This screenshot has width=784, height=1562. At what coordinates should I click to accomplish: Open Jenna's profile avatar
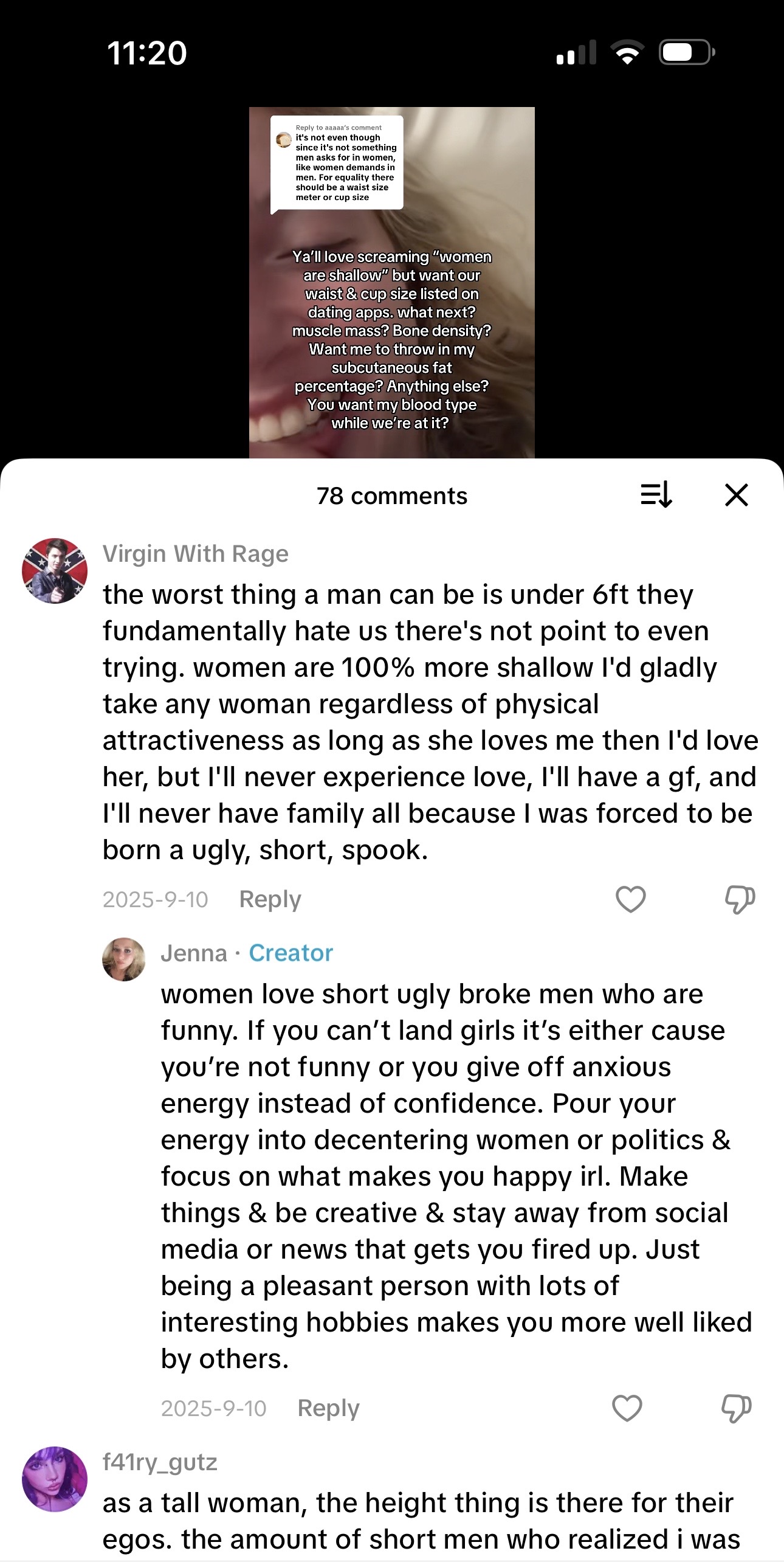[x=124, y=959]
